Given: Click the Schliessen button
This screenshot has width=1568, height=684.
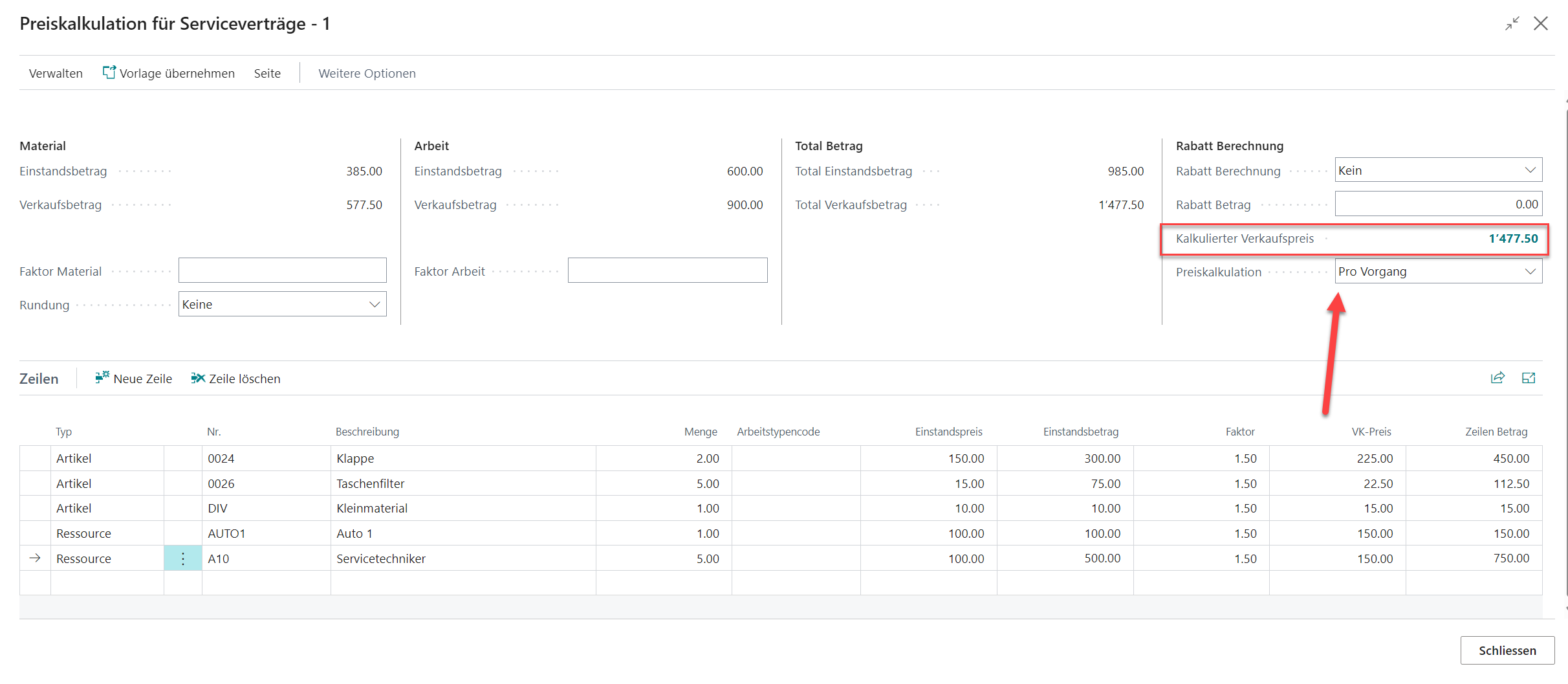Looking at the screenshot, I should click(x=1507, y=650).
